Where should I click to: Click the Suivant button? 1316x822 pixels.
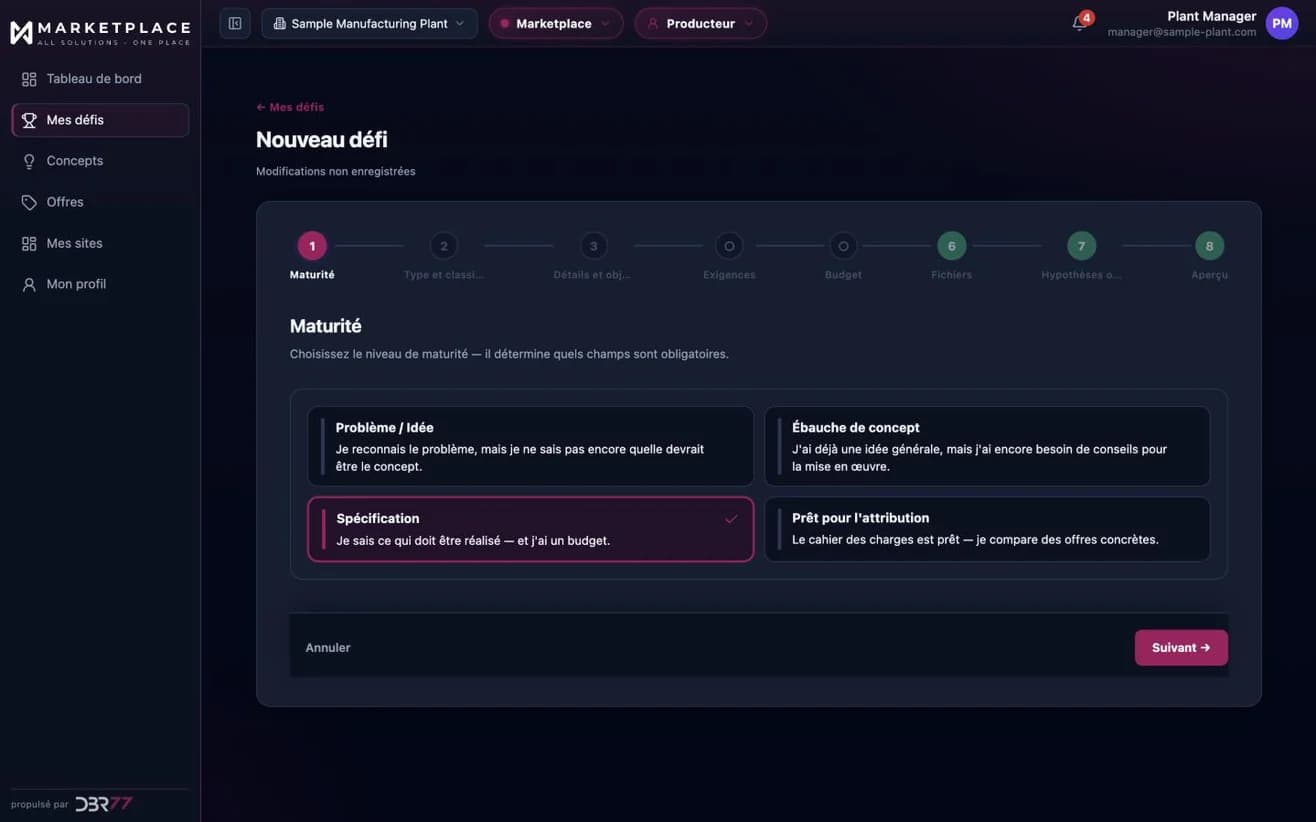[1181, 648]
